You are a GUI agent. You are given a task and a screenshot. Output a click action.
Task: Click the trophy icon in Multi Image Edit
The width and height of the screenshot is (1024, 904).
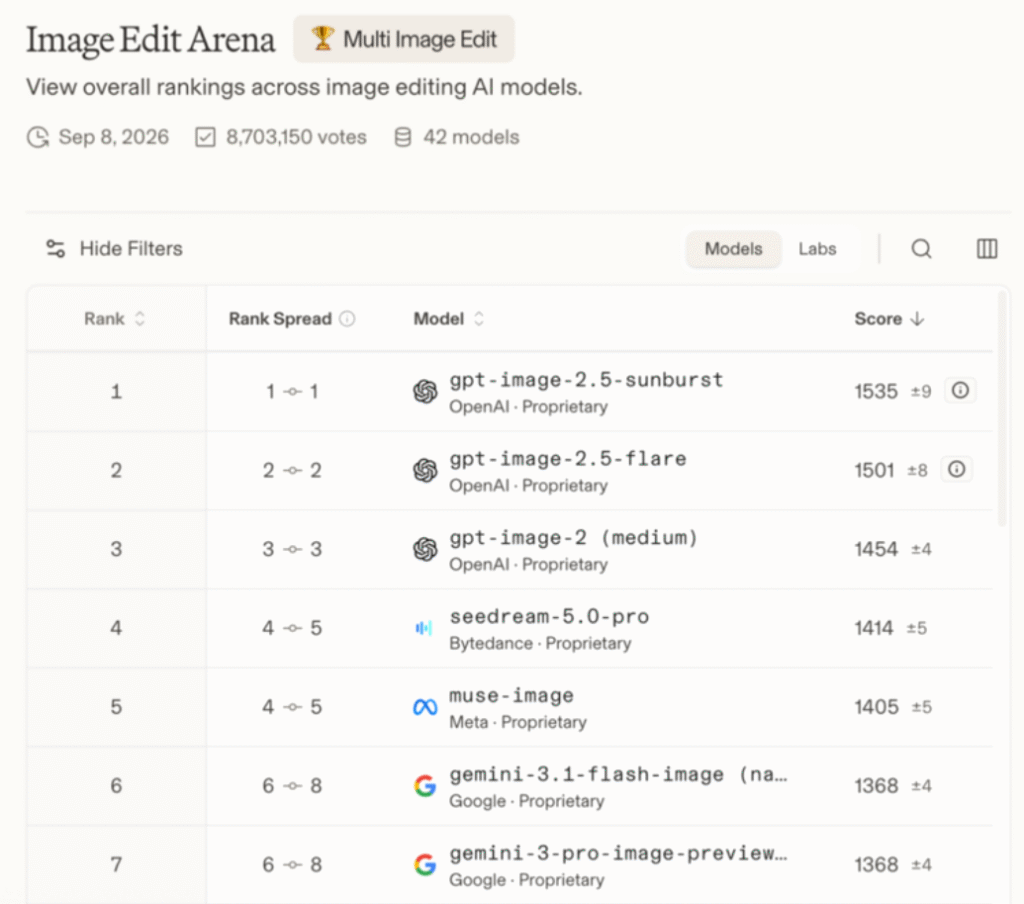[x=322, y=39]
